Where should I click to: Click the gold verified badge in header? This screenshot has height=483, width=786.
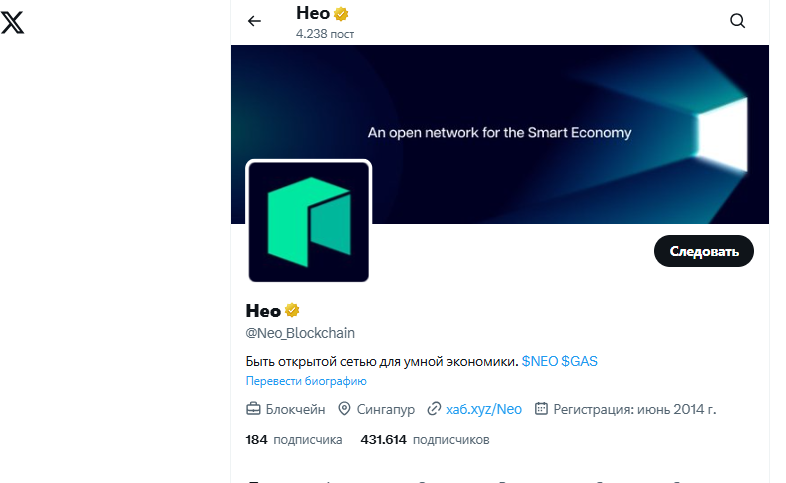(341, 14)
